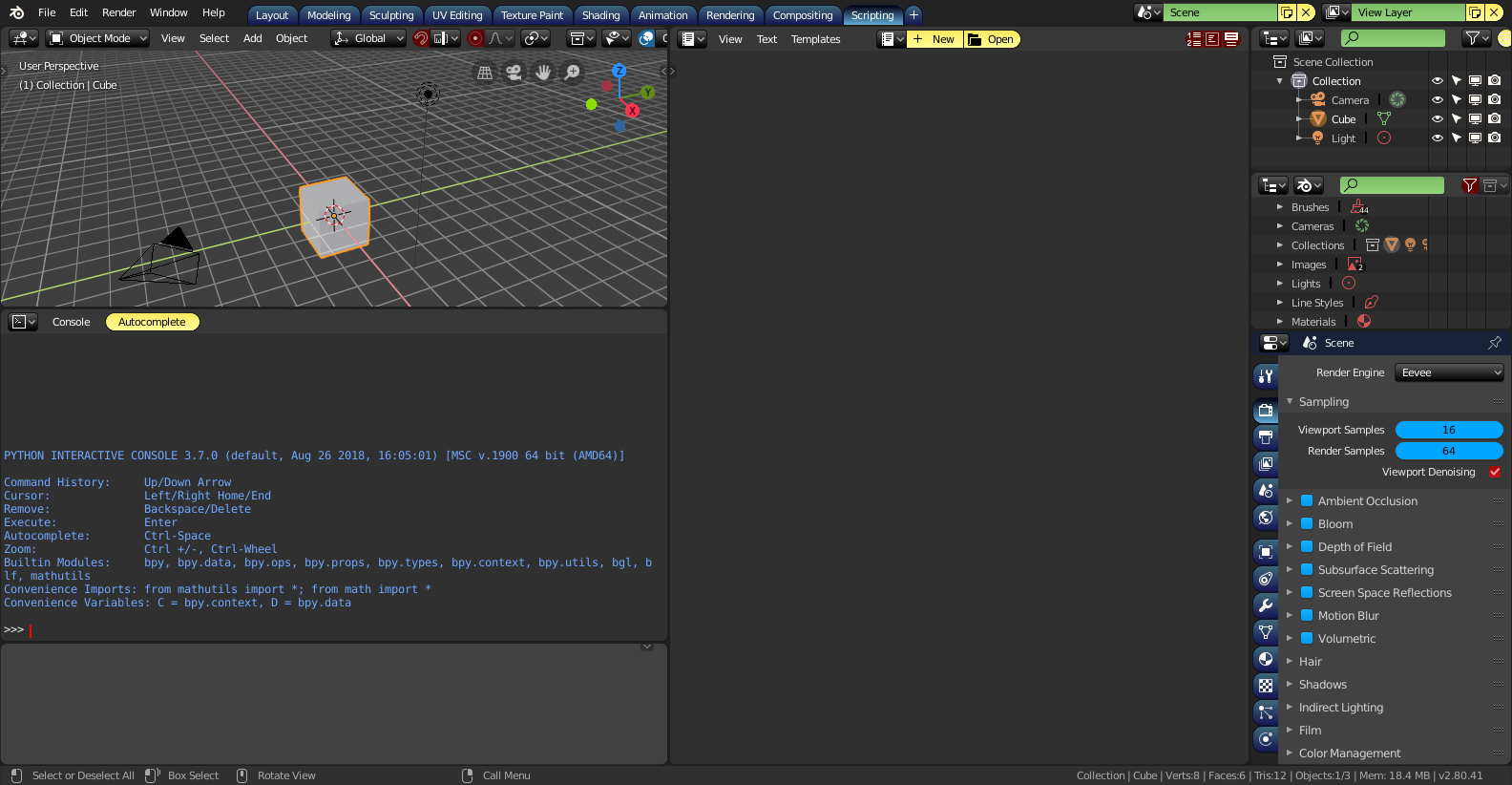Viewport: 1512px width, 785px height.
Task: Click the Cube mesh data icon in outliner
Action: pos(1384,119)
